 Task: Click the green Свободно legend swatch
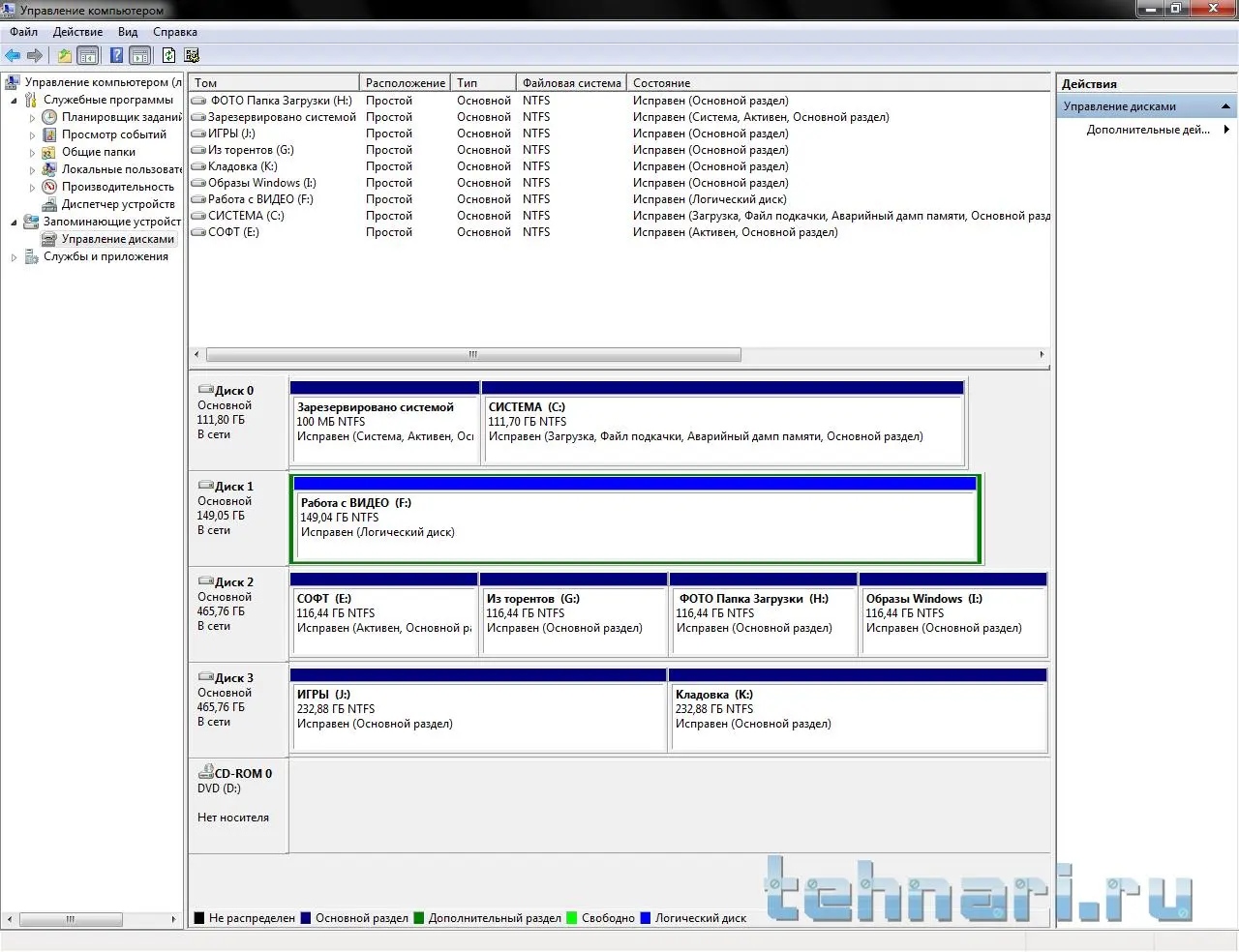pos(572,918)
